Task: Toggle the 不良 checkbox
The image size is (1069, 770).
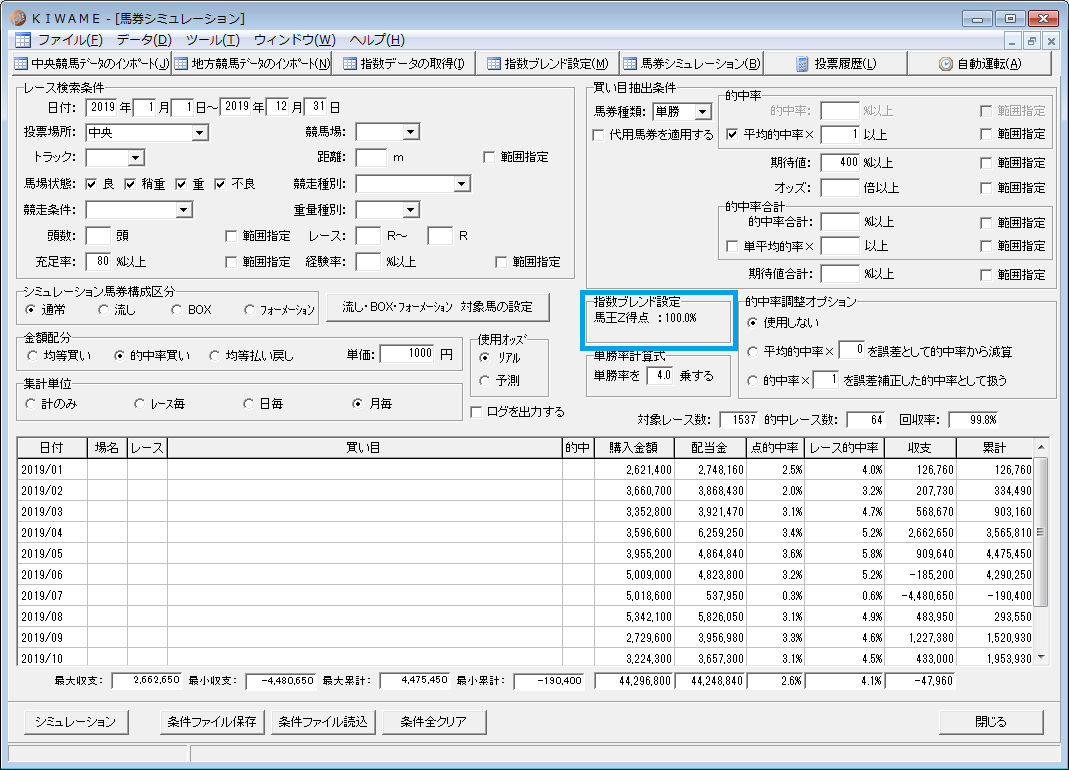Action: point(220,184)
